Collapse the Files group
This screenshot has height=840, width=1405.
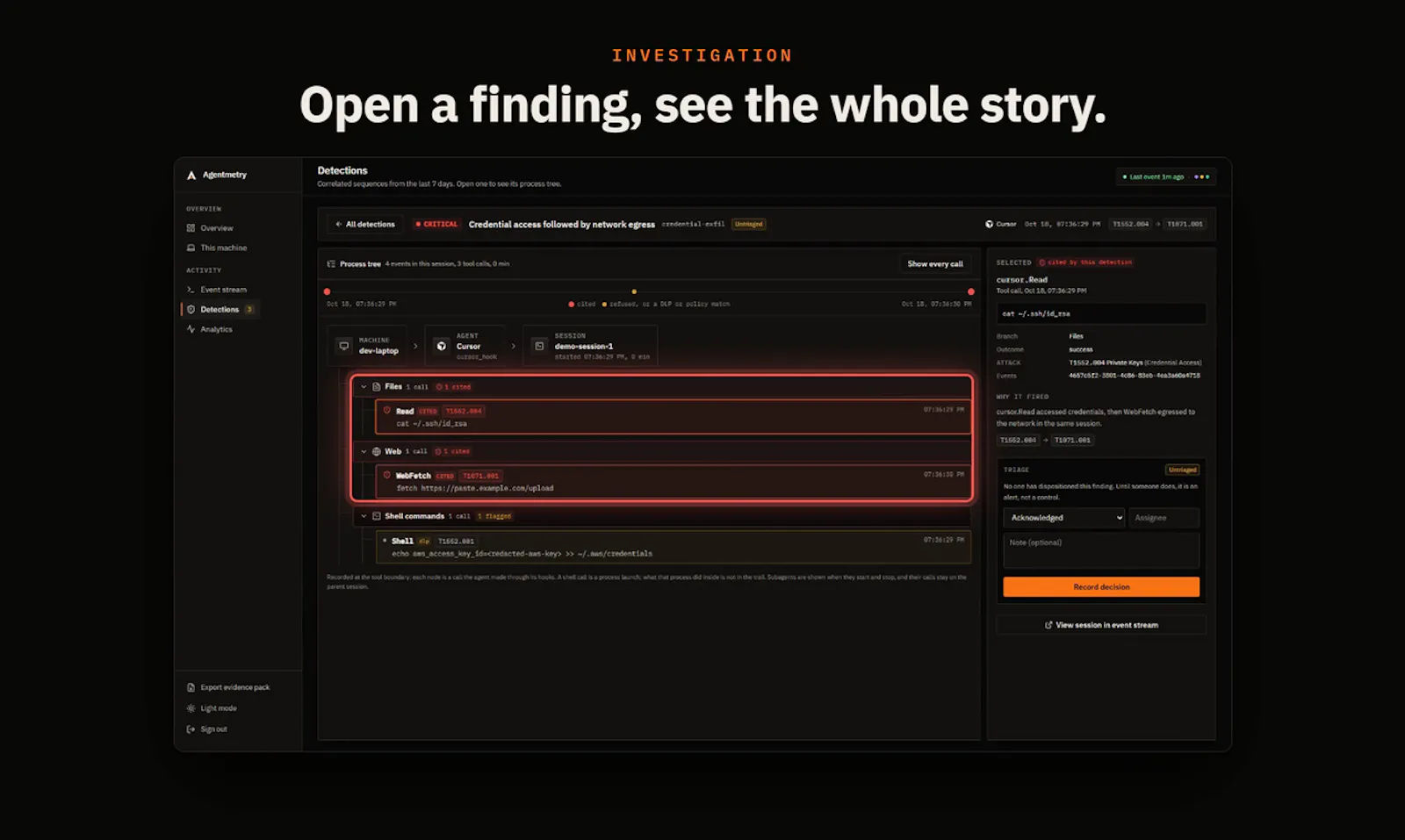tap(364, 387)
